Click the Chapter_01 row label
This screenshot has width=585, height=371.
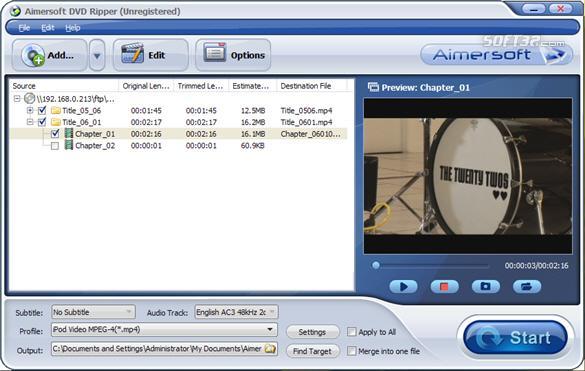(95, 134)
